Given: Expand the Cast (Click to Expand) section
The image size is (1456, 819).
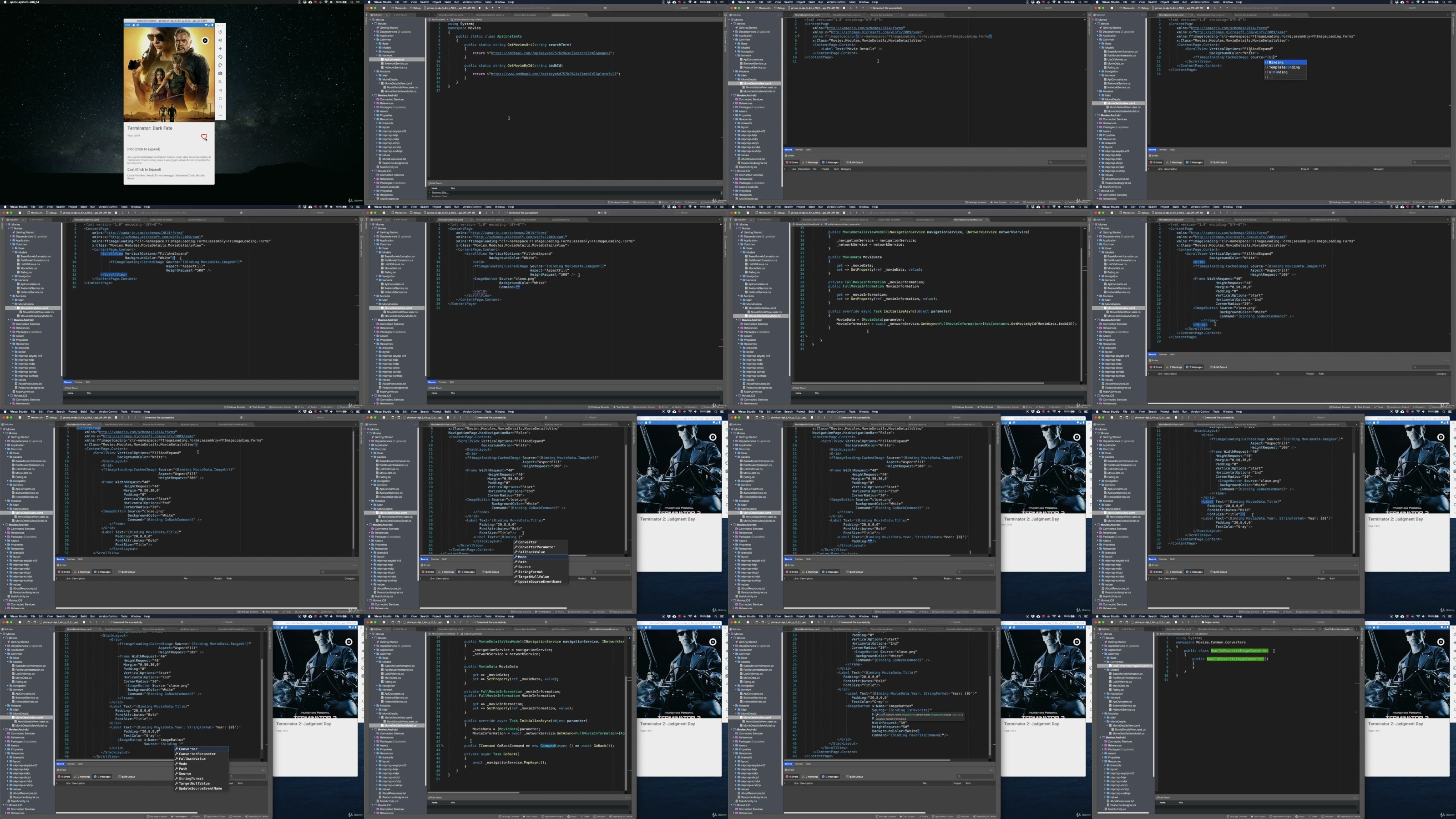Looking at the screenshot, I should pyautogui.click(x=144, y=170).
